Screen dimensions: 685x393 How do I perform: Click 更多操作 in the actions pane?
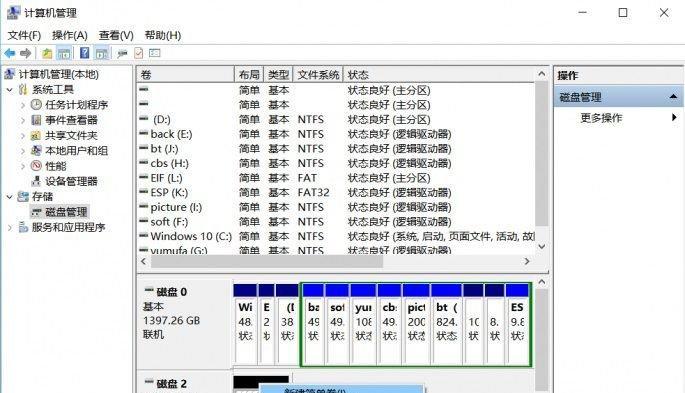pyautogui.click(x=601, y=118)
